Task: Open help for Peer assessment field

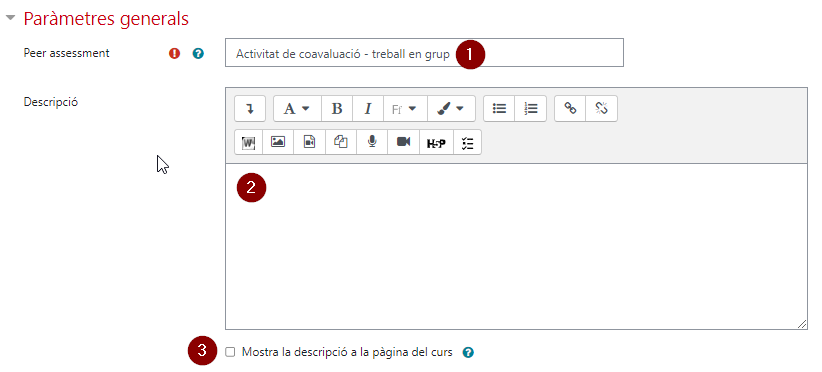Action: (198, 53)
